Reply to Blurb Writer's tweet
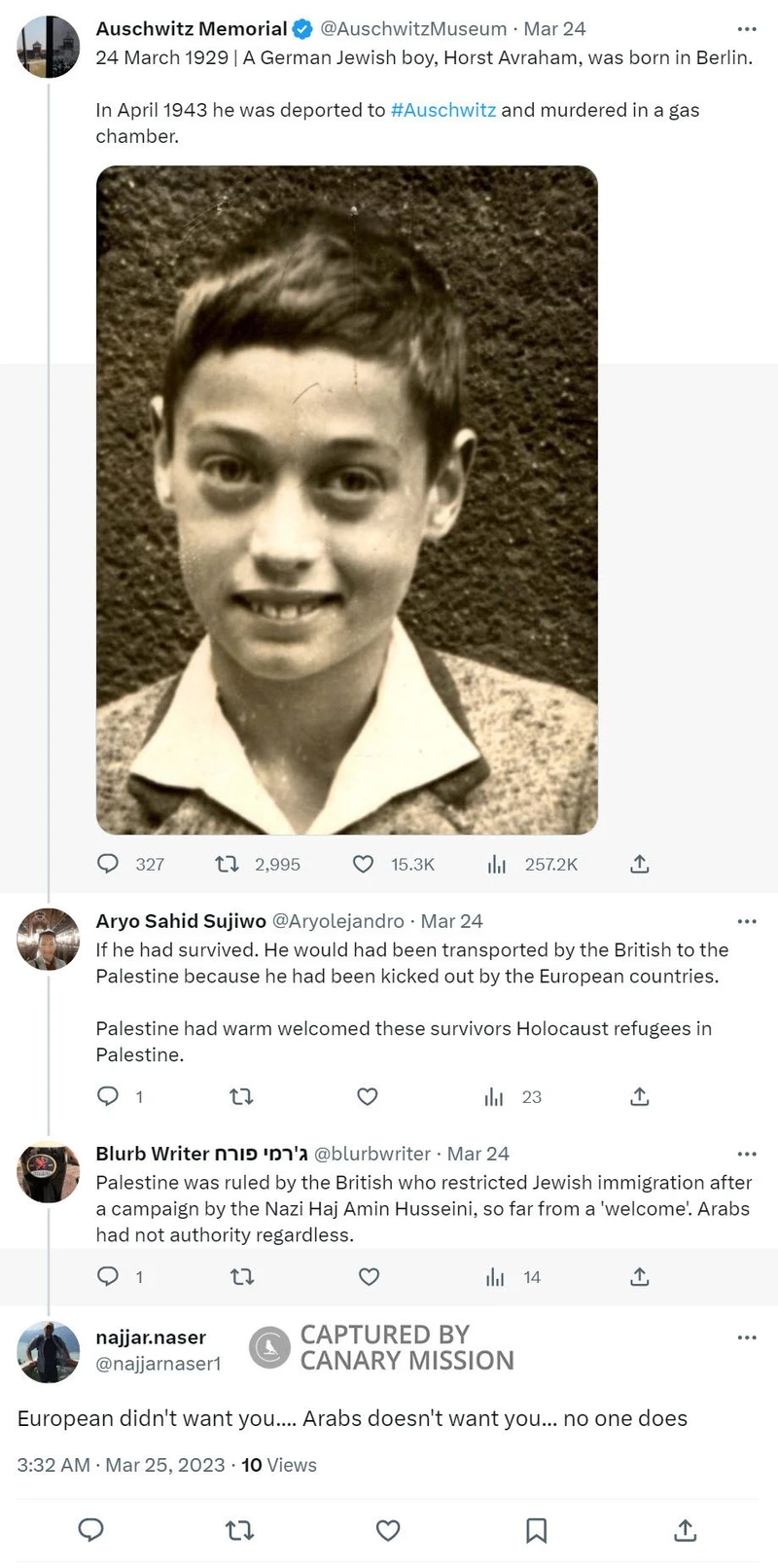Screen dimensions: 778x1568 click(108, 1276)
